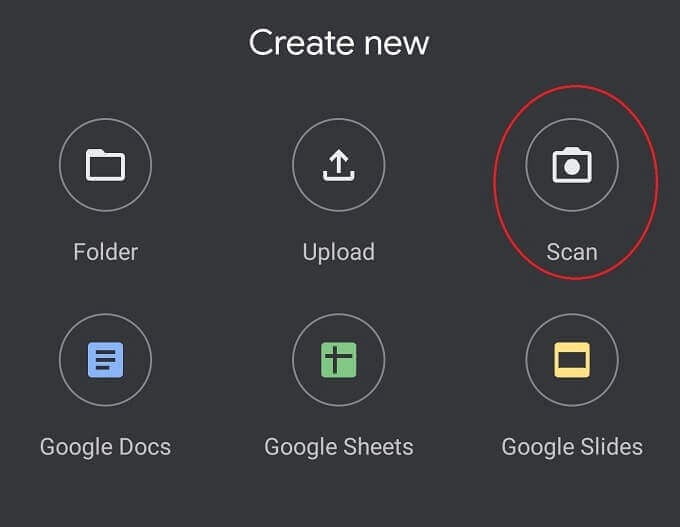Tap the yellow Google Slides icon
Screen dimensions: 680x527
572,360
